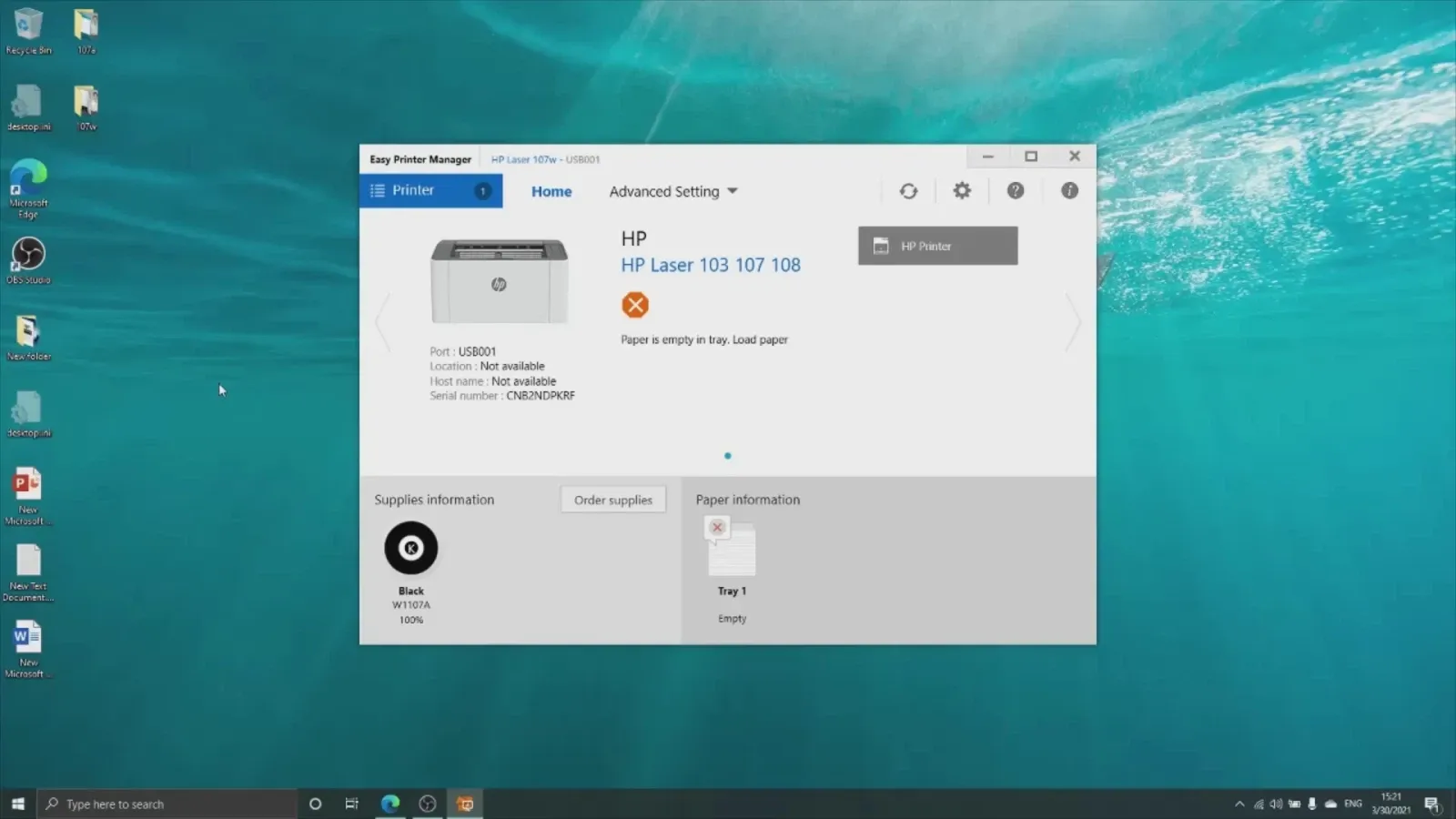Click the page indicator dot
Screen dimensions: 1456x819
coord(727,456)
